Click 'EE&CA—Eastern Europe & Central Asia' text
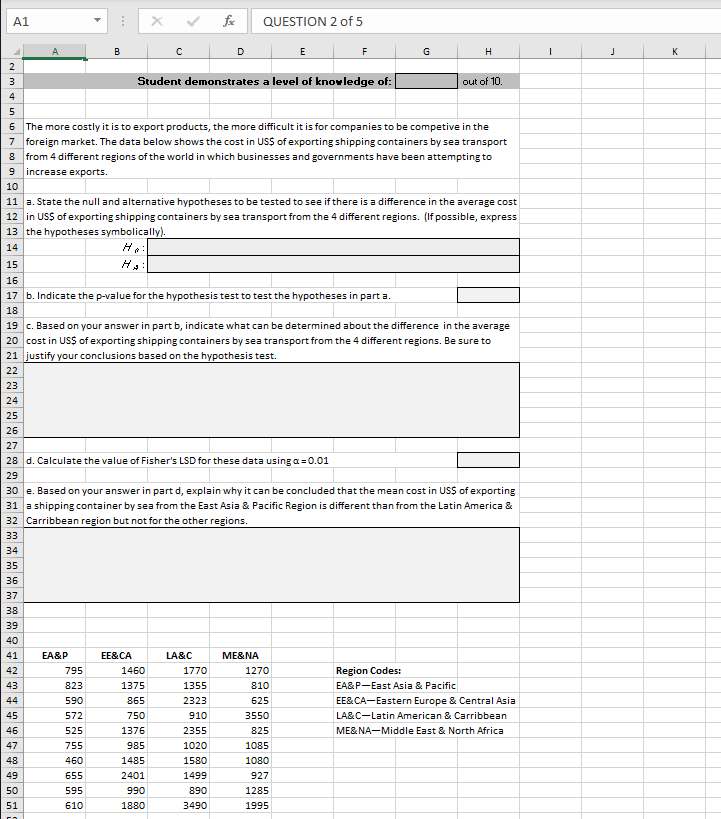This screenshot has width=721, height=819. point(425,700)
